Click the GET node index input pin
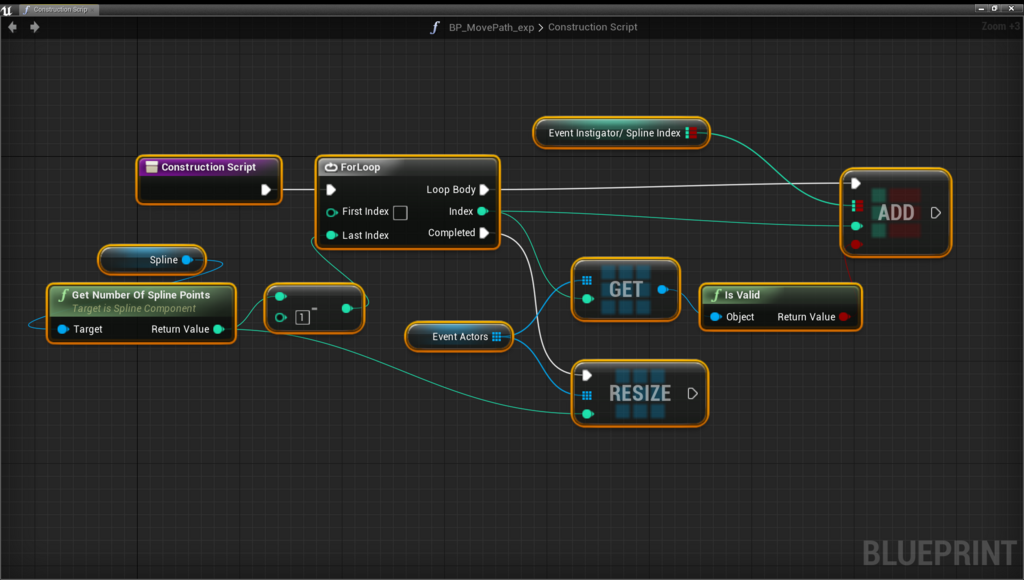Screen dimensions: 1024x580 (x=587, y=298)
